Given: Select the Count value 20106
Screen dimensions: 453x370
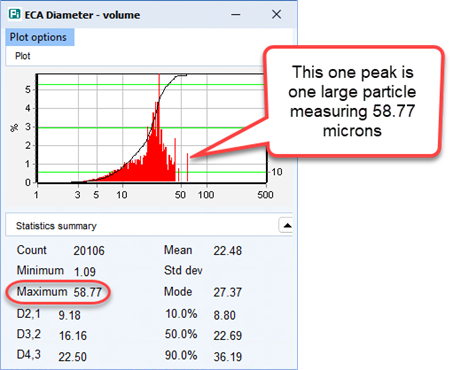Looking at the screenshot, I should [x=89, y=251].
